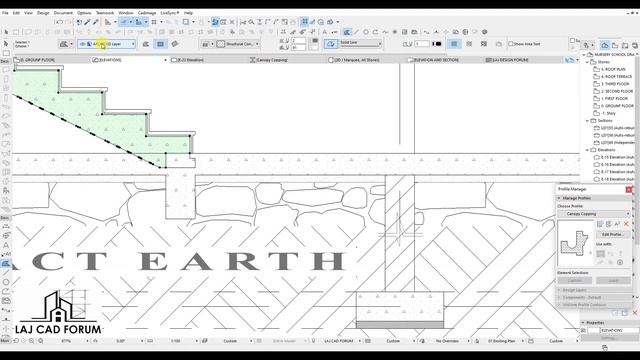This screenshot has height=360, width=640.
Task: Click the Pick Up Parameters eyedropper icon
Action: pyautogui.click(x=87, y=22)
